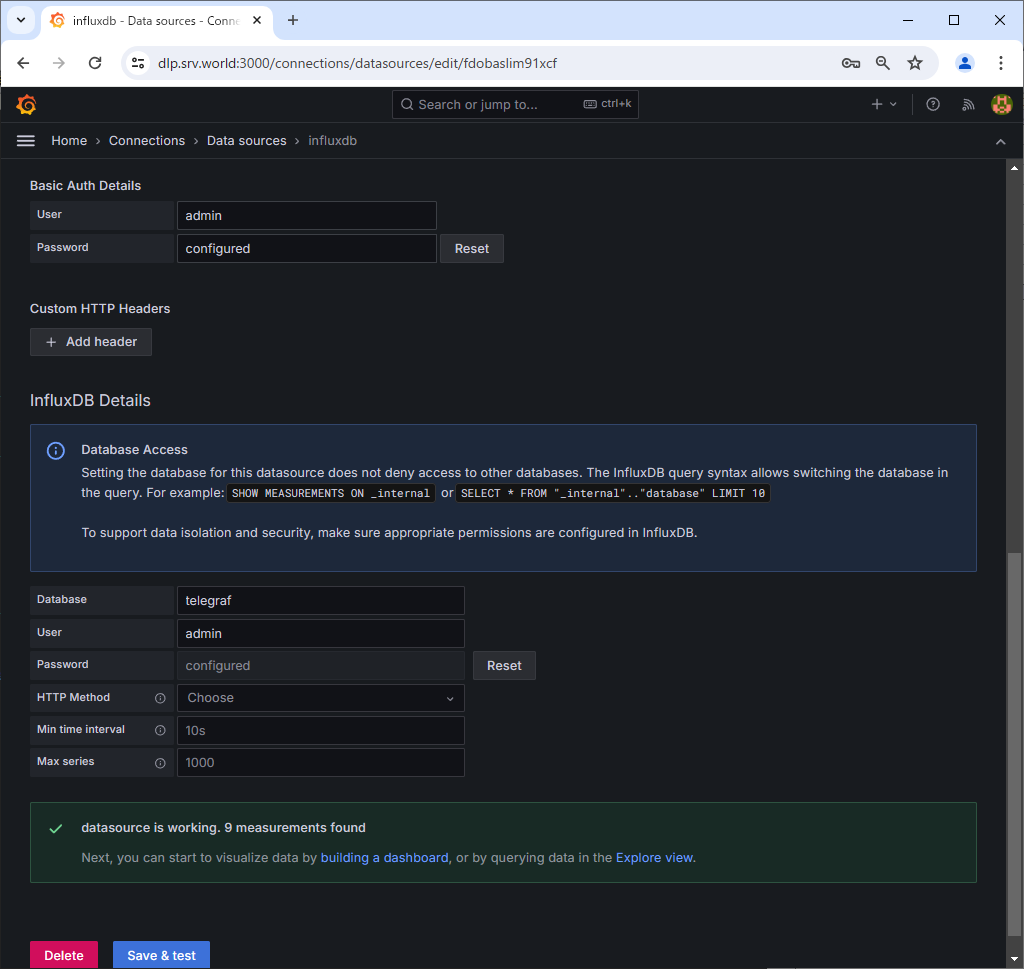Image resolution: width=1024 pixels, height=969 pixels.
Task: Focus the Database field containing telegraf
Action: [x=321, y=601]
